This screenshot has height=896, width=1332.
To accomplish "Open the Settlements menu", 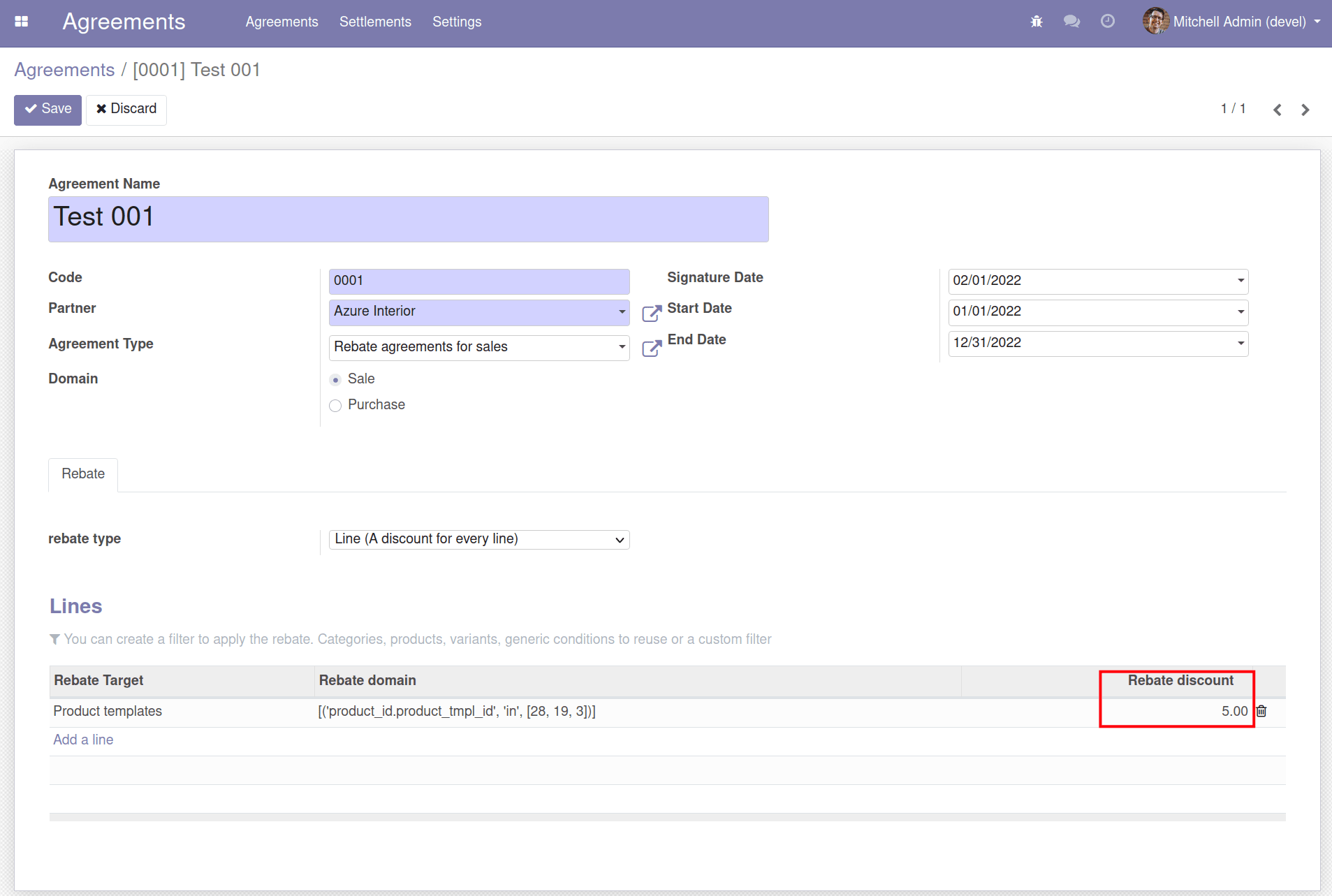I will [375, 22].
